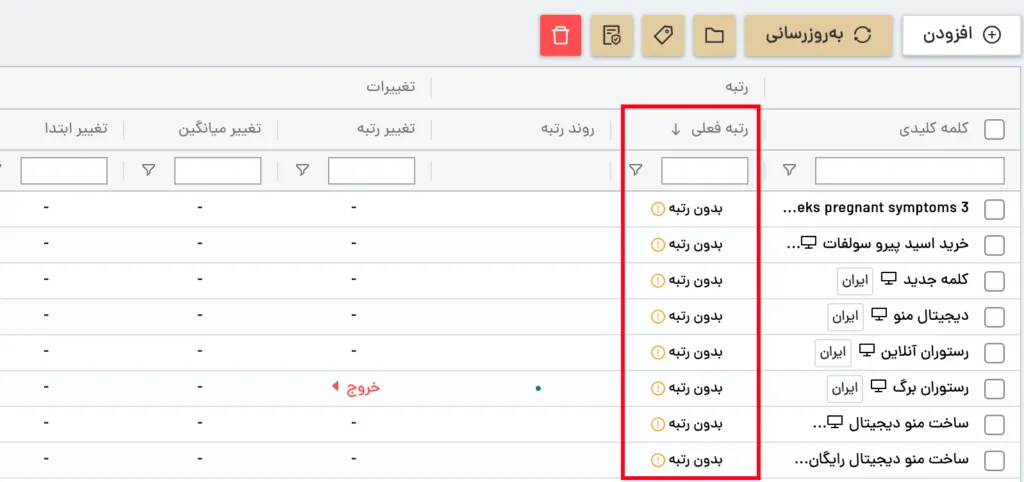Click desktop monitor icon beside دیجیتال منو
The height and width of the screenshot is (482, 1024).
pos(880,315)
